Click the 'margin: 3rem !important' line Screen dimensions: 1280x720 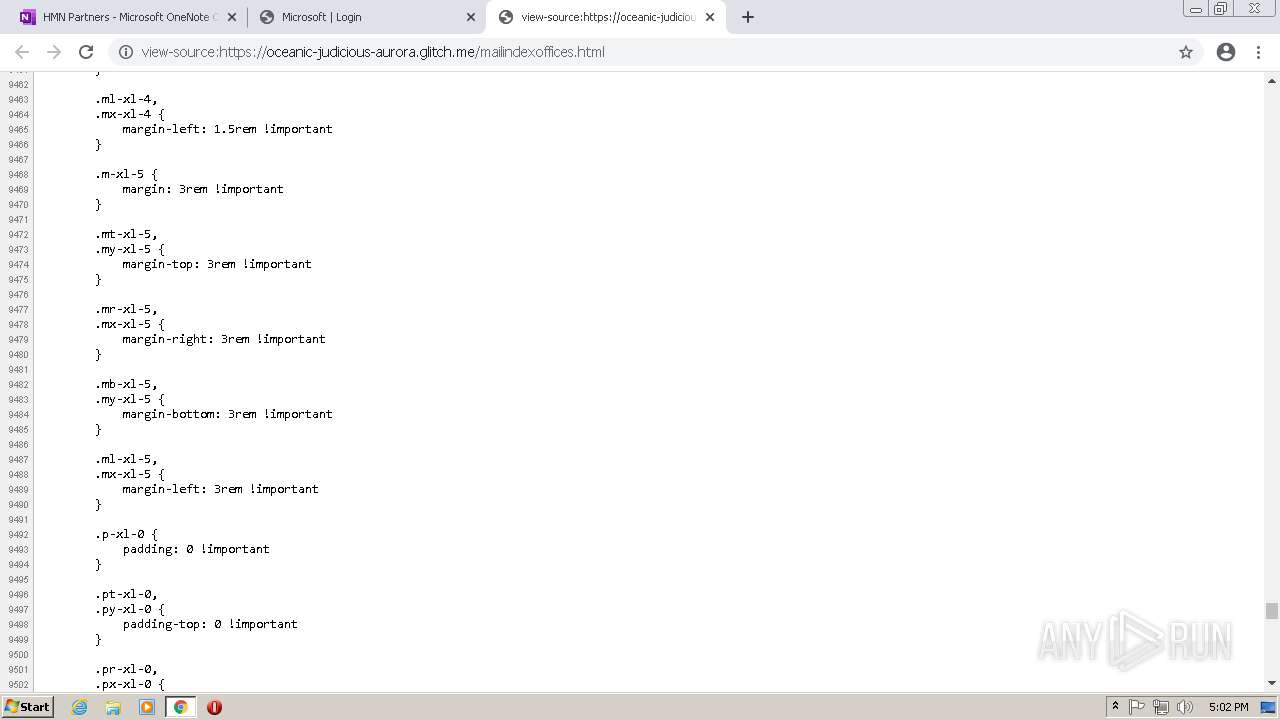tap(203, 189)
